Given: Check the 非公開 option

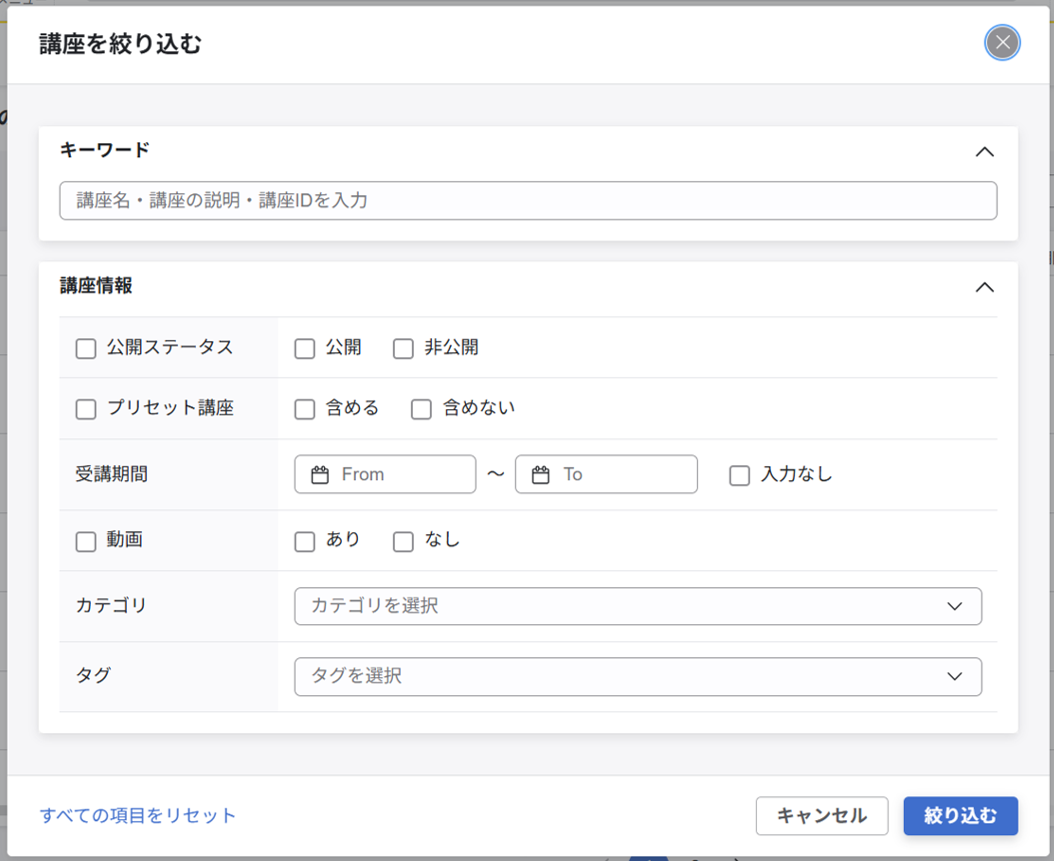Looking at the screenshot, I should [403, 348].
